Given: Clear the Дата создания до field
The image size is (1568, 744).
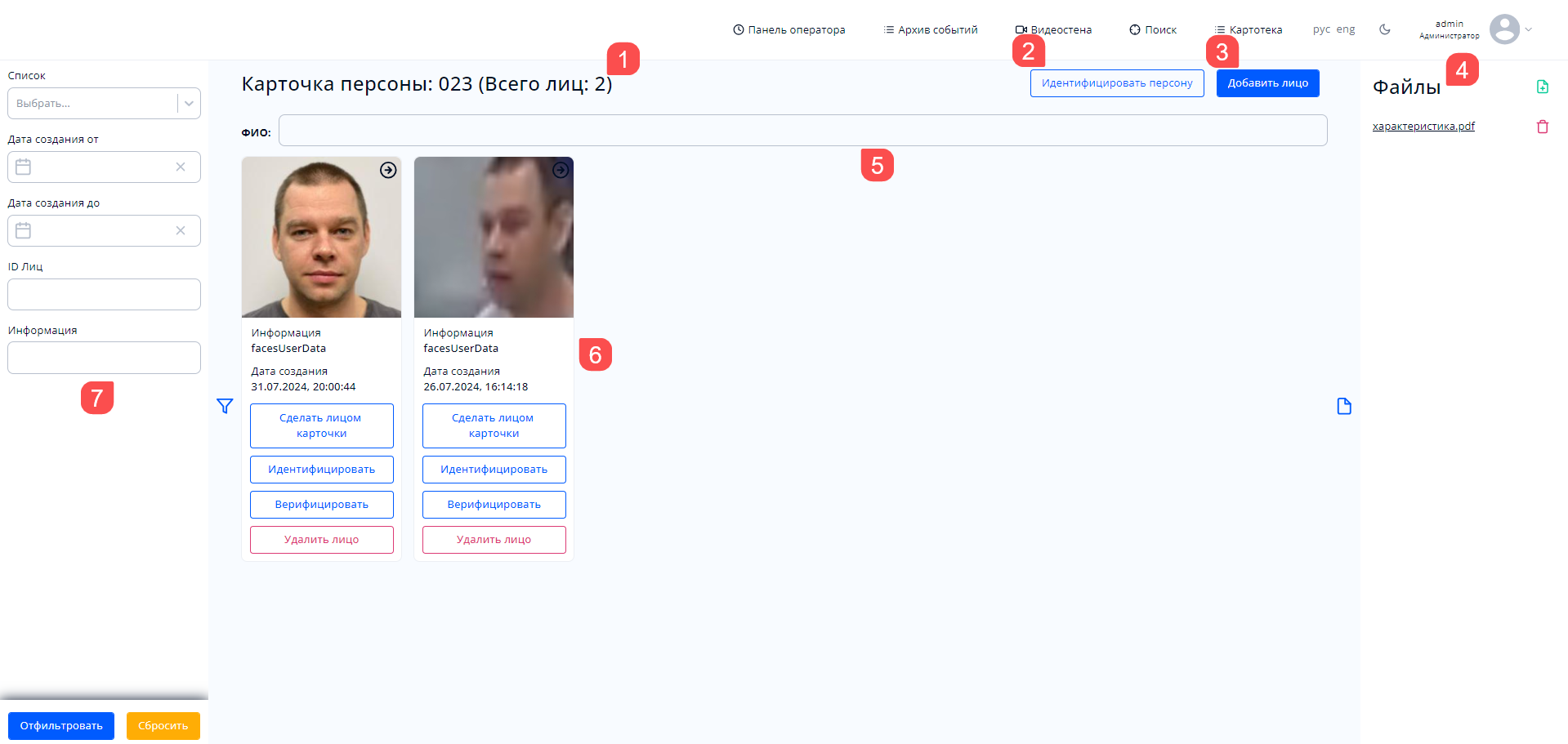Looking at the screenshot, I should coord(181,230).
